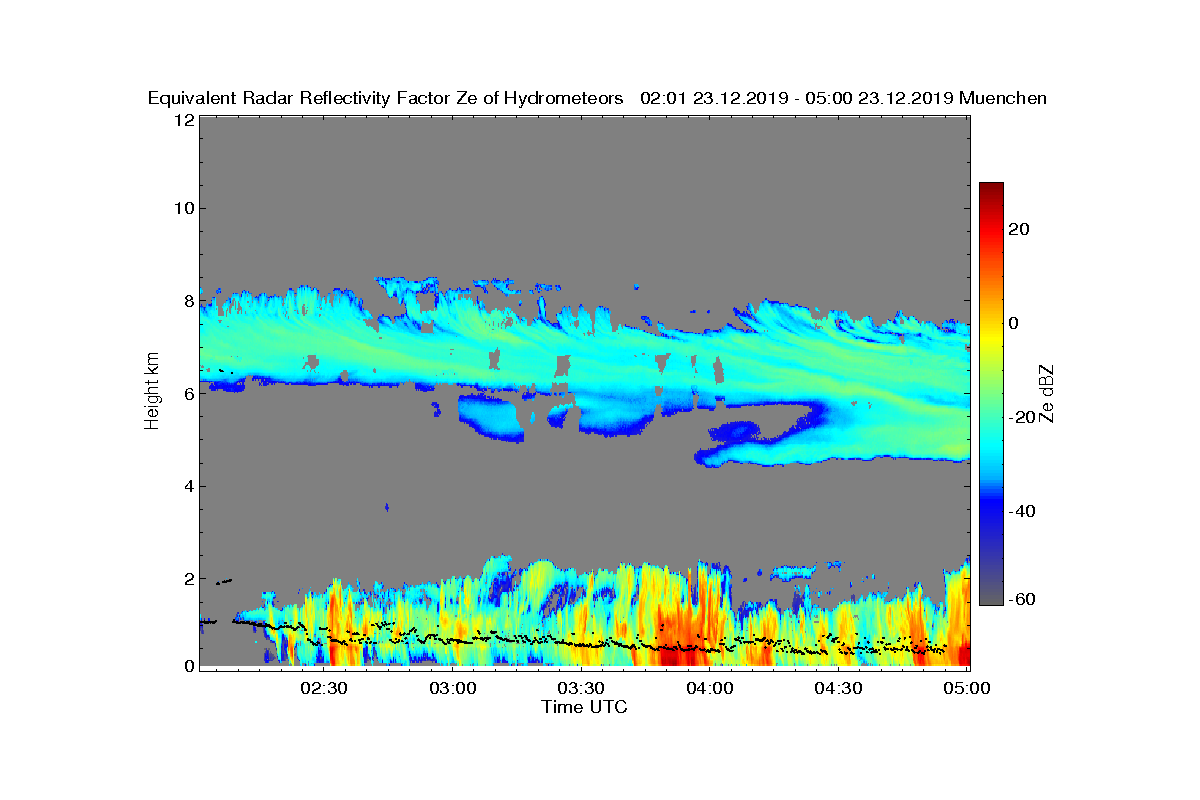
Task: Click the '10' height axis tick label
Action: pos(183,208)
